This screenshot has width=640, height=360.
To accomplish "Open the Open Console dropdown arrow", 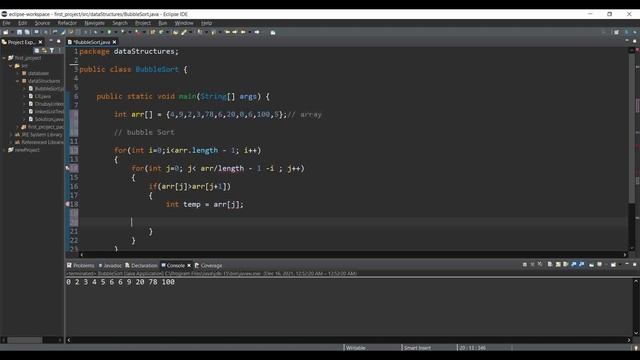I will tap(620, 264).
